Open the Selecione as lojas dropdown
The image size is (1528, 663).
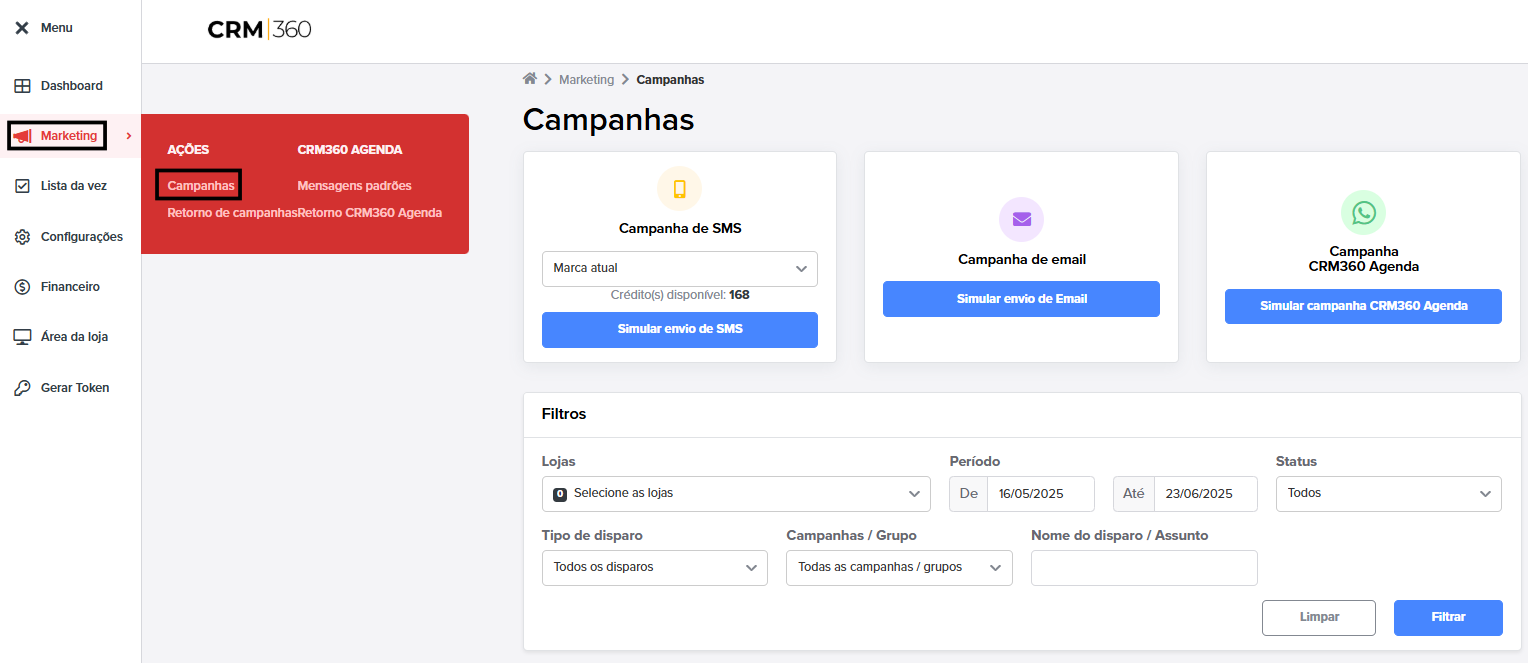pos(736,494)
